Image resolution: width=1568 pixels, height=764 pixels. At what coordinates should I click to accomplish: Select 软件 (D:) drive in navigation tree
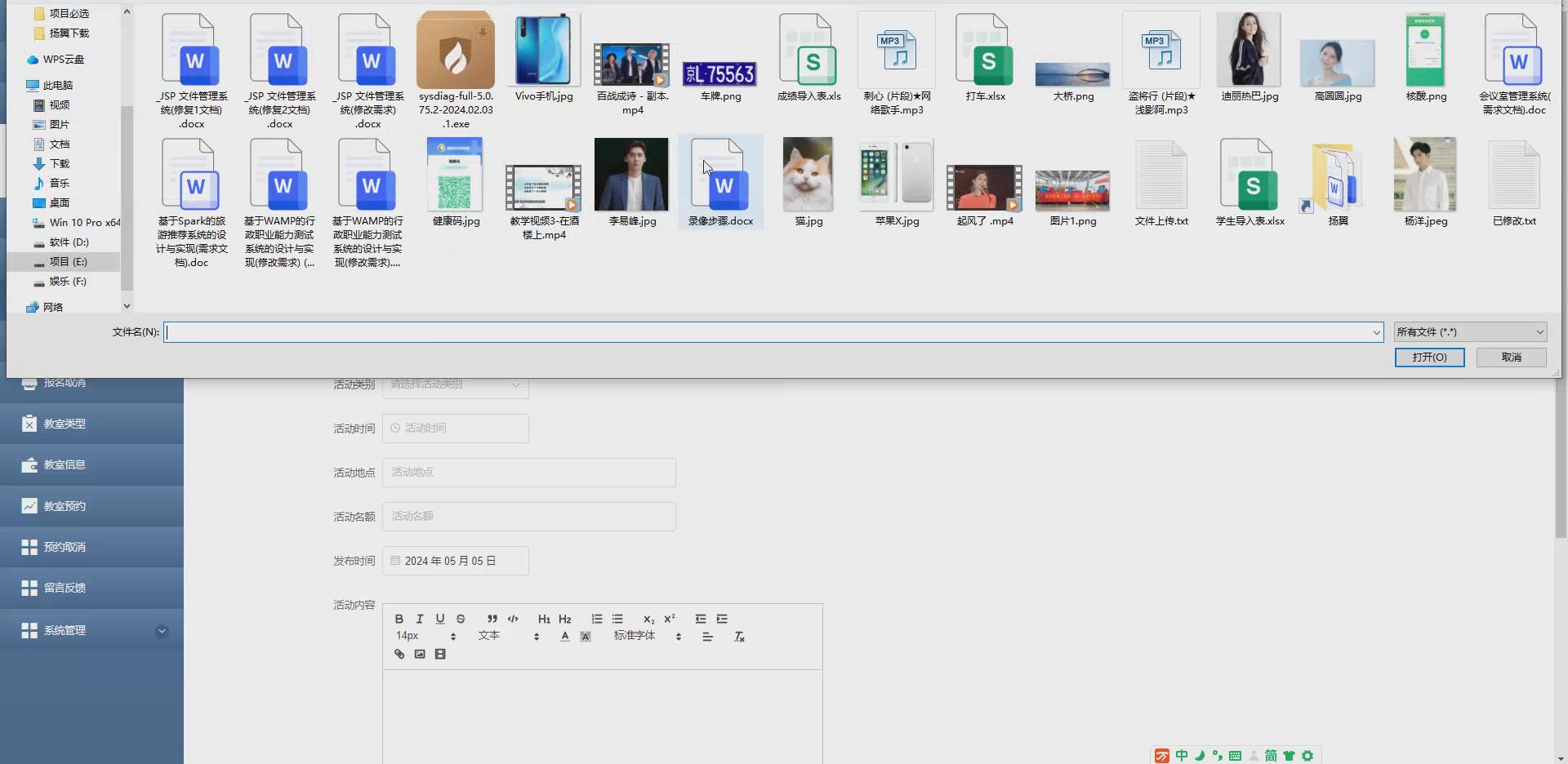(69, 242)
